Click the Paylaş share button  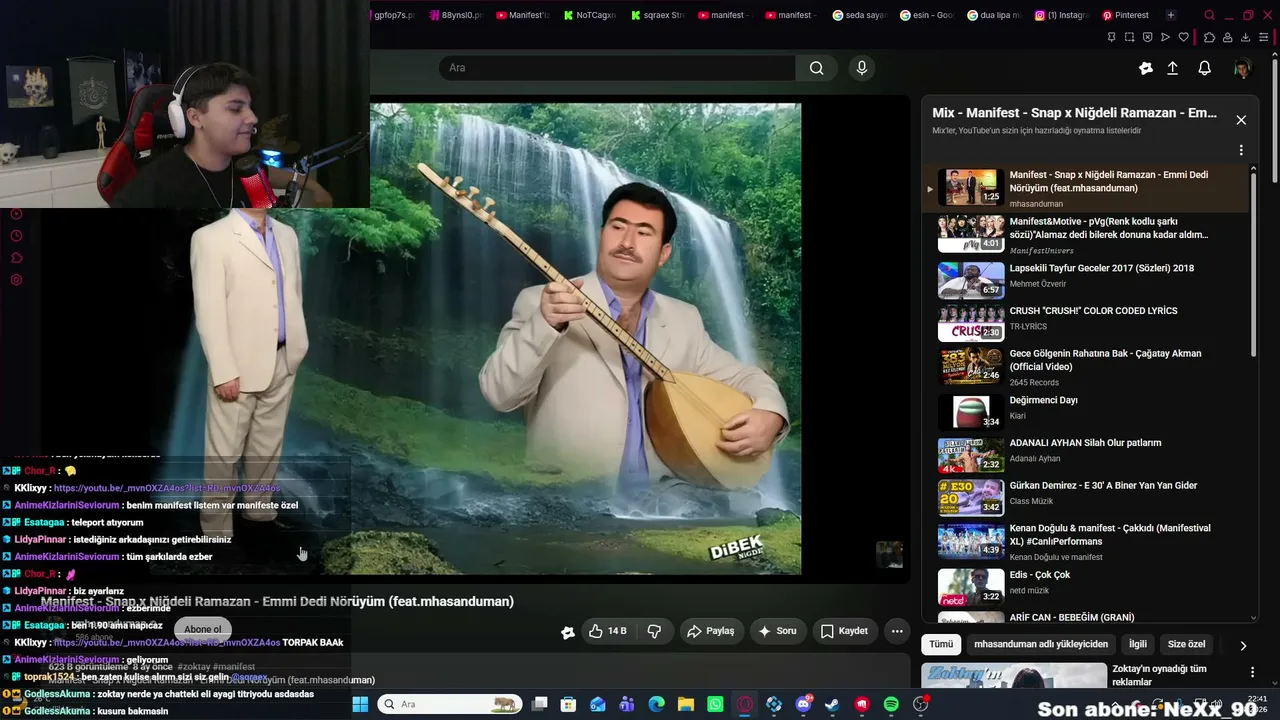[x=710, y=631]
